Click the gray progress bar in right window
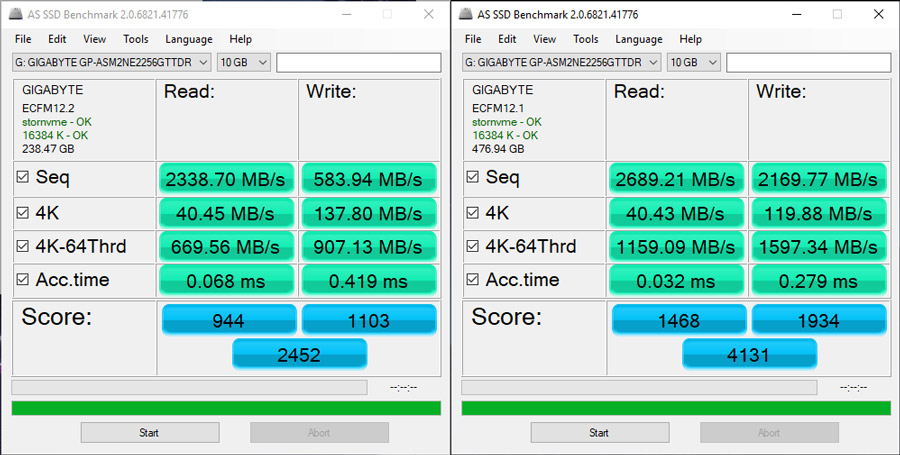The width and height of the screenshot is (900, 455). 639,387
